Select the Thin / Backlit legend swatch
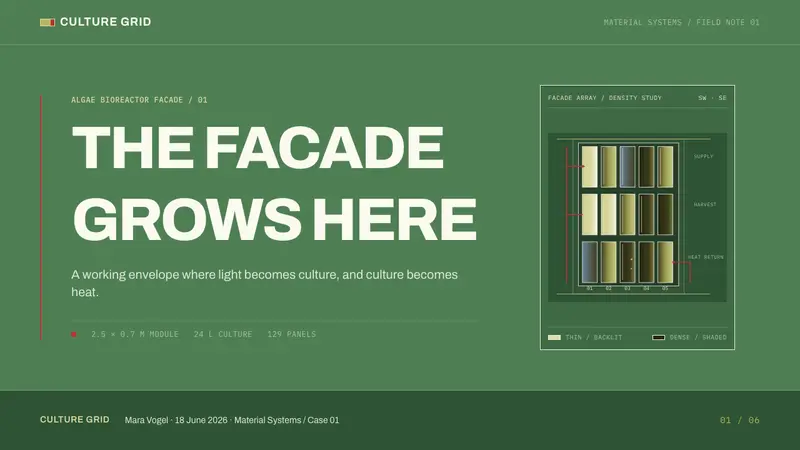 (554, 337)
